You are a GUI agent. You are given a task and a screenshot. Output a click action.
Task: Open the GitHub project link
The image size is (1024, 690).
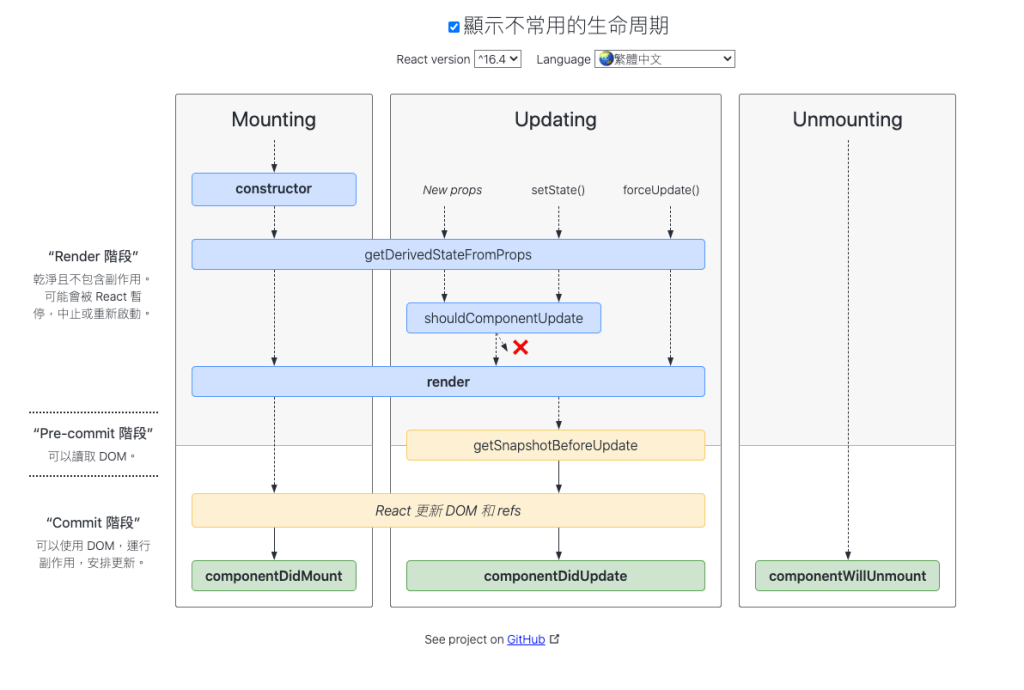click(x=526, y=640)
